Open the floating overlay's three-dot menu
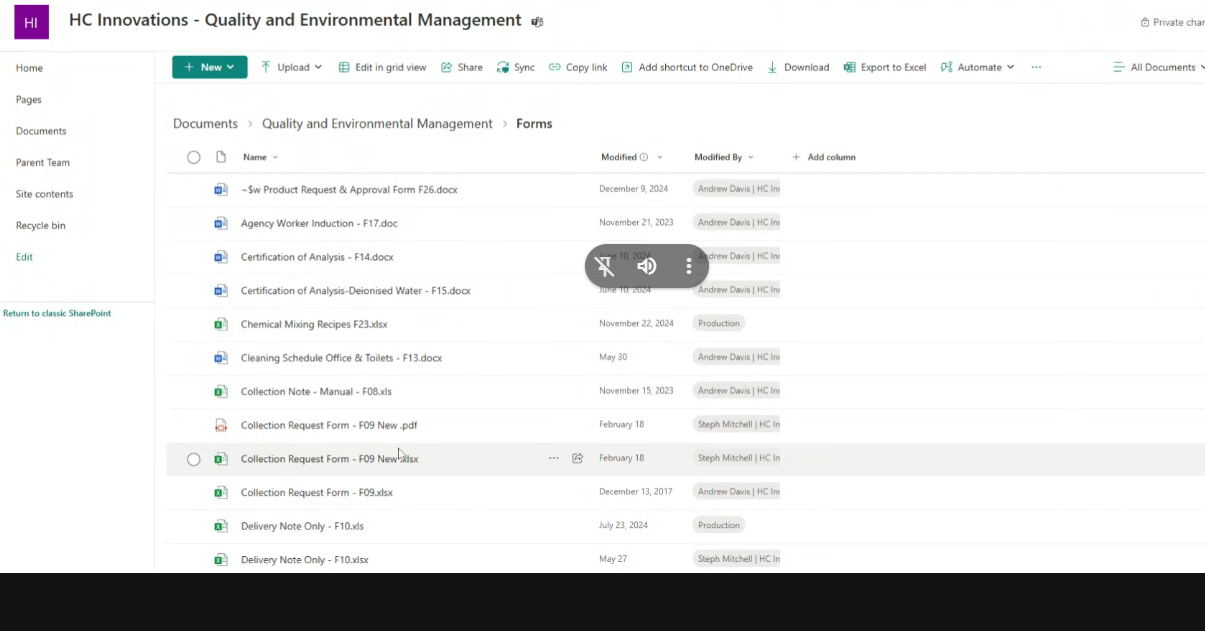This screenshot has height=631, width=1205. coord(688,266)
